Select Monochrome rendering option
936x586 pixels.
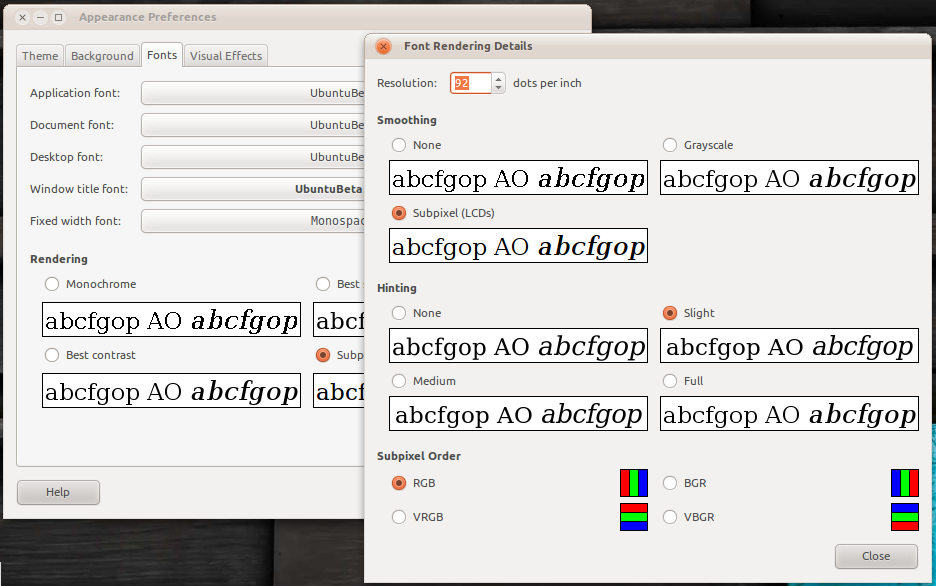52,284
